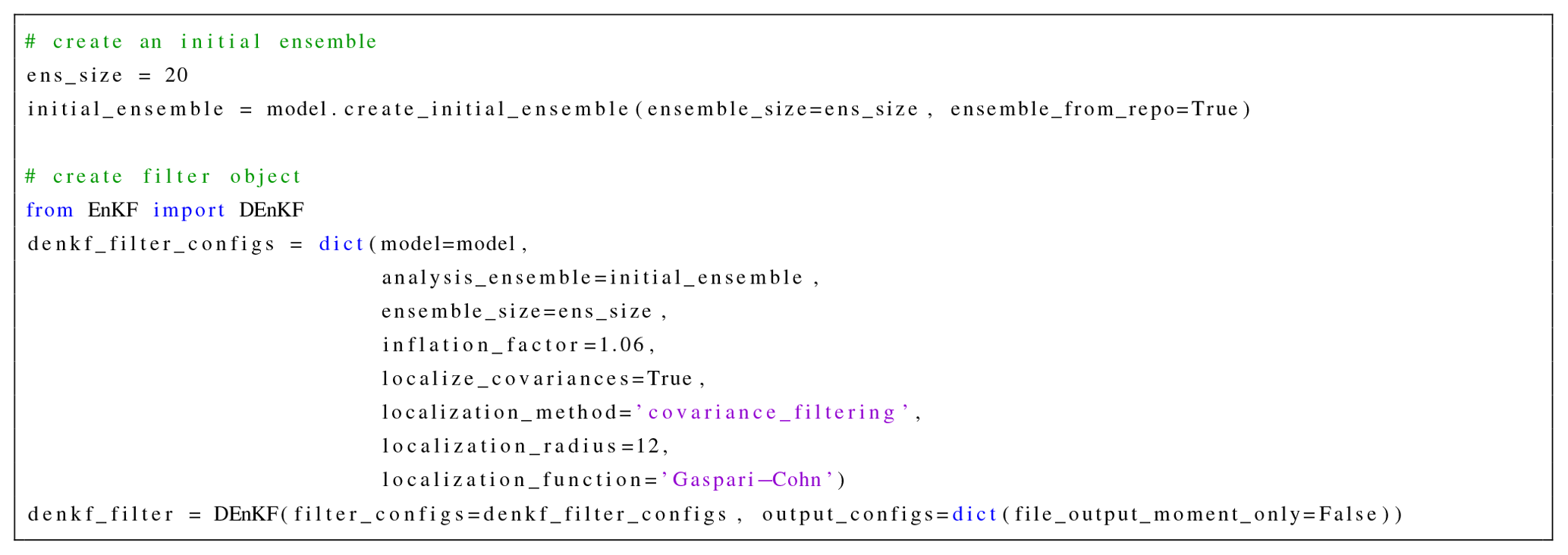Click the denkf_filter_configs variable being assigned

[x=151, y=244]
